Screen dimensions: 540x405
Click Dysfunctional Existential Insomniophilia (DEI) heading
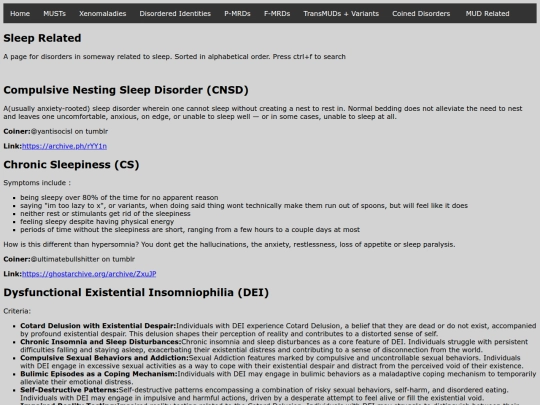click(x=136, y=292)
